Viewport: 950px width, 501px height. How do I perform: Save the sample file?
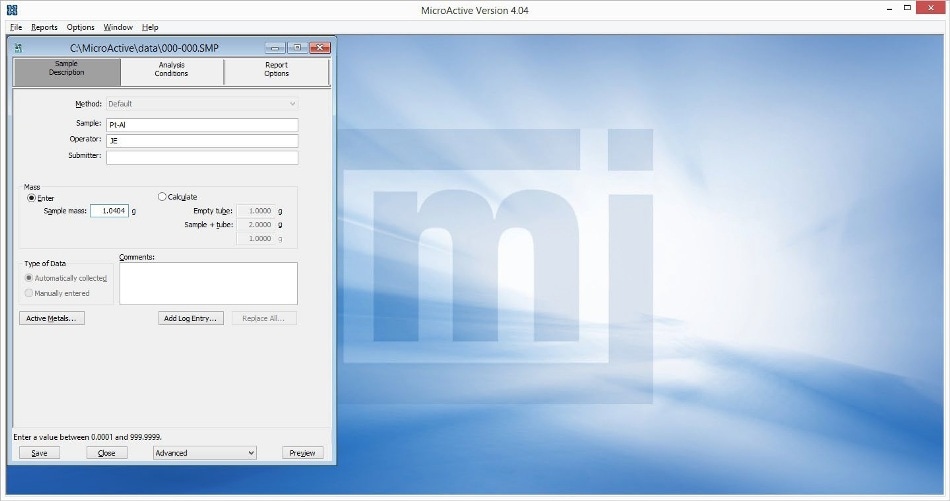[x=39, y=453]
